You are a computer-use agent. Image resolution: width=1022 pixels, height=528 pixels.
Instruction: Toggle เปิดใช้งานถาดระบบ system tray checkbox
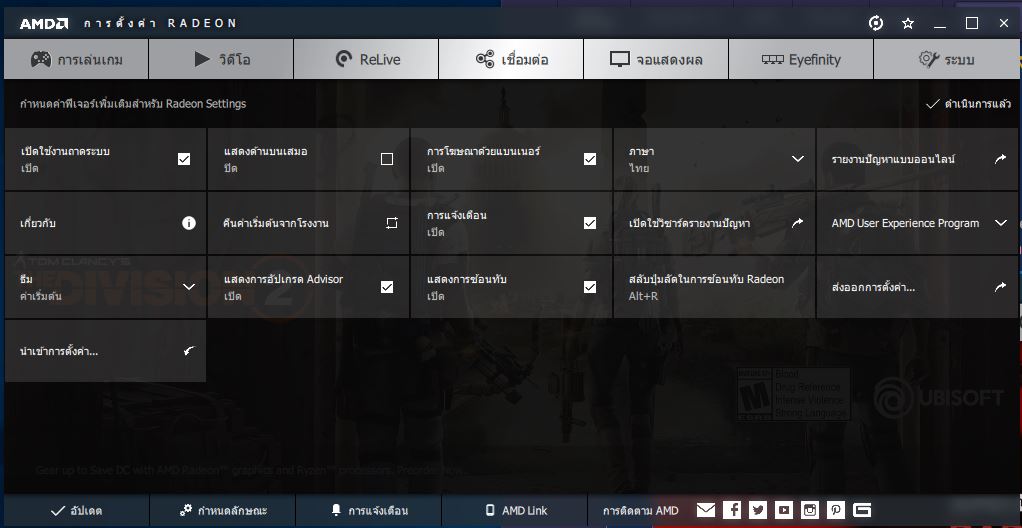pos(184,159)
